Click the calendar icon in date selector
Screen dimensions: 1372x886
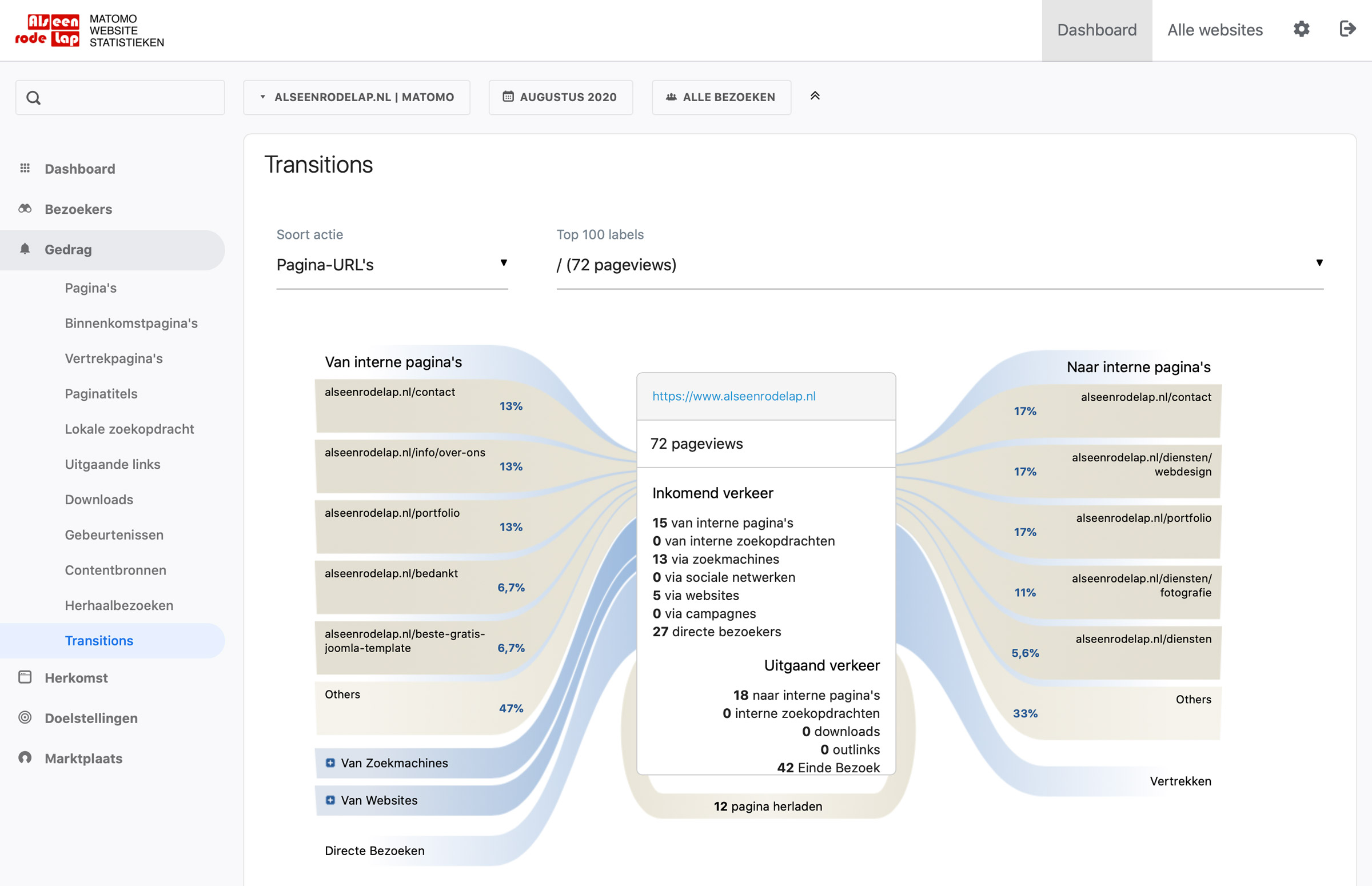(x=508, y=97)
